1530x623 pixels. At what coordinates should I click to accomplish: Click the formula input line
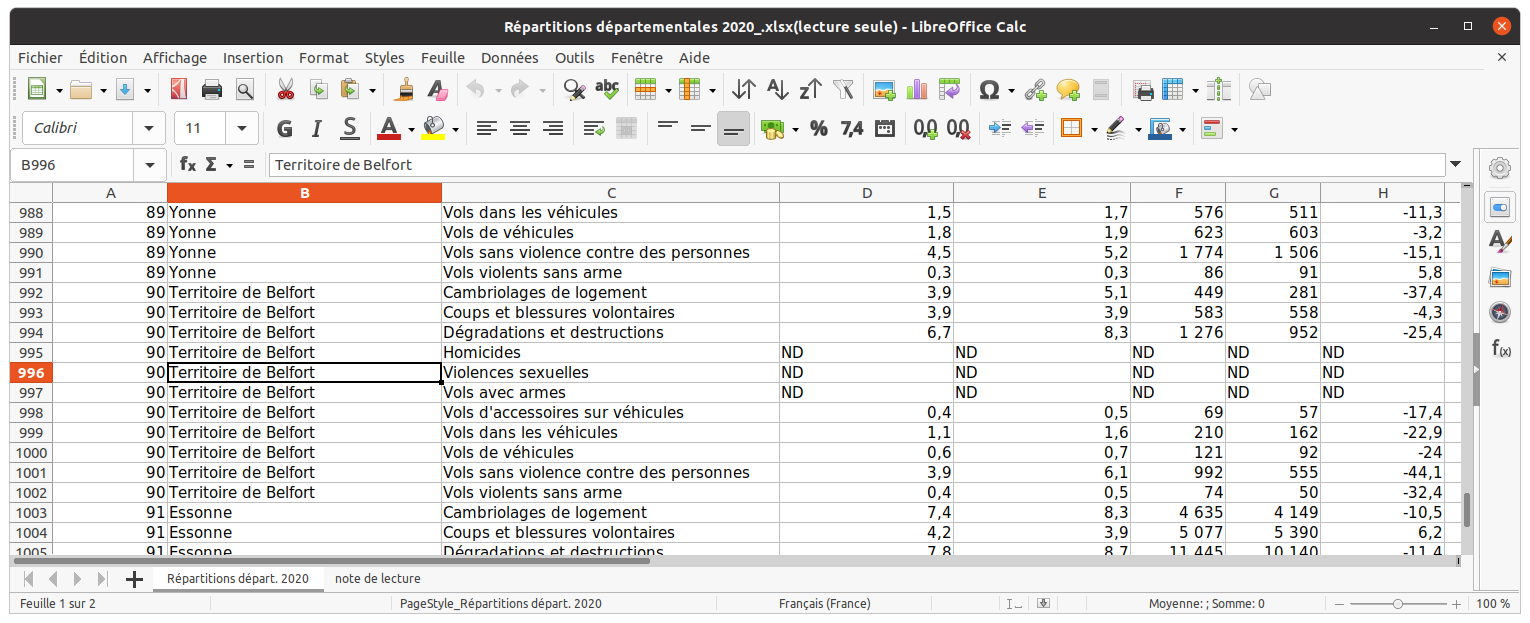[856, 164]
